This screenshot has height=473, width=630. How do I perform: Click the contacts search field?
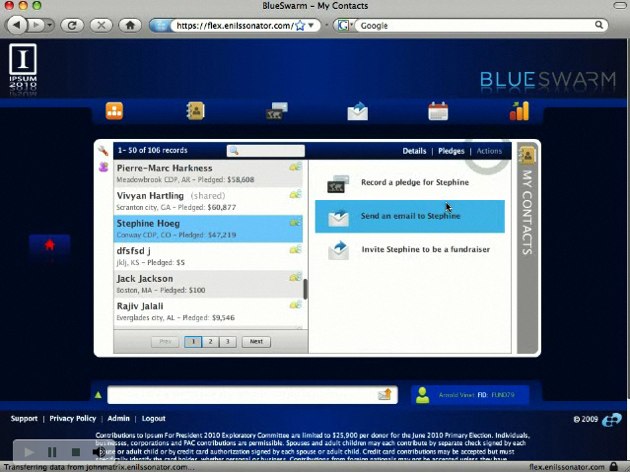265,151
